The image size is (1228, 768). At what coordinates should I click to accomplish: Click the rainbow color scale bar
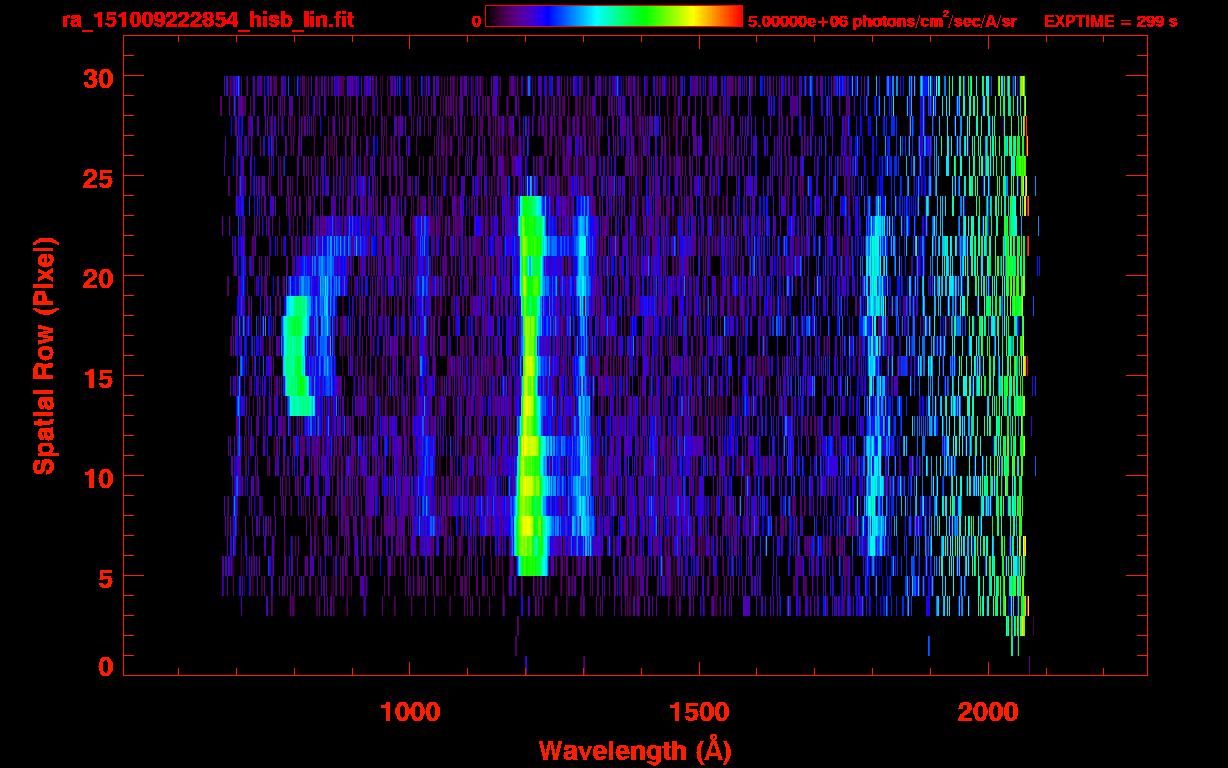click(614, 16)
